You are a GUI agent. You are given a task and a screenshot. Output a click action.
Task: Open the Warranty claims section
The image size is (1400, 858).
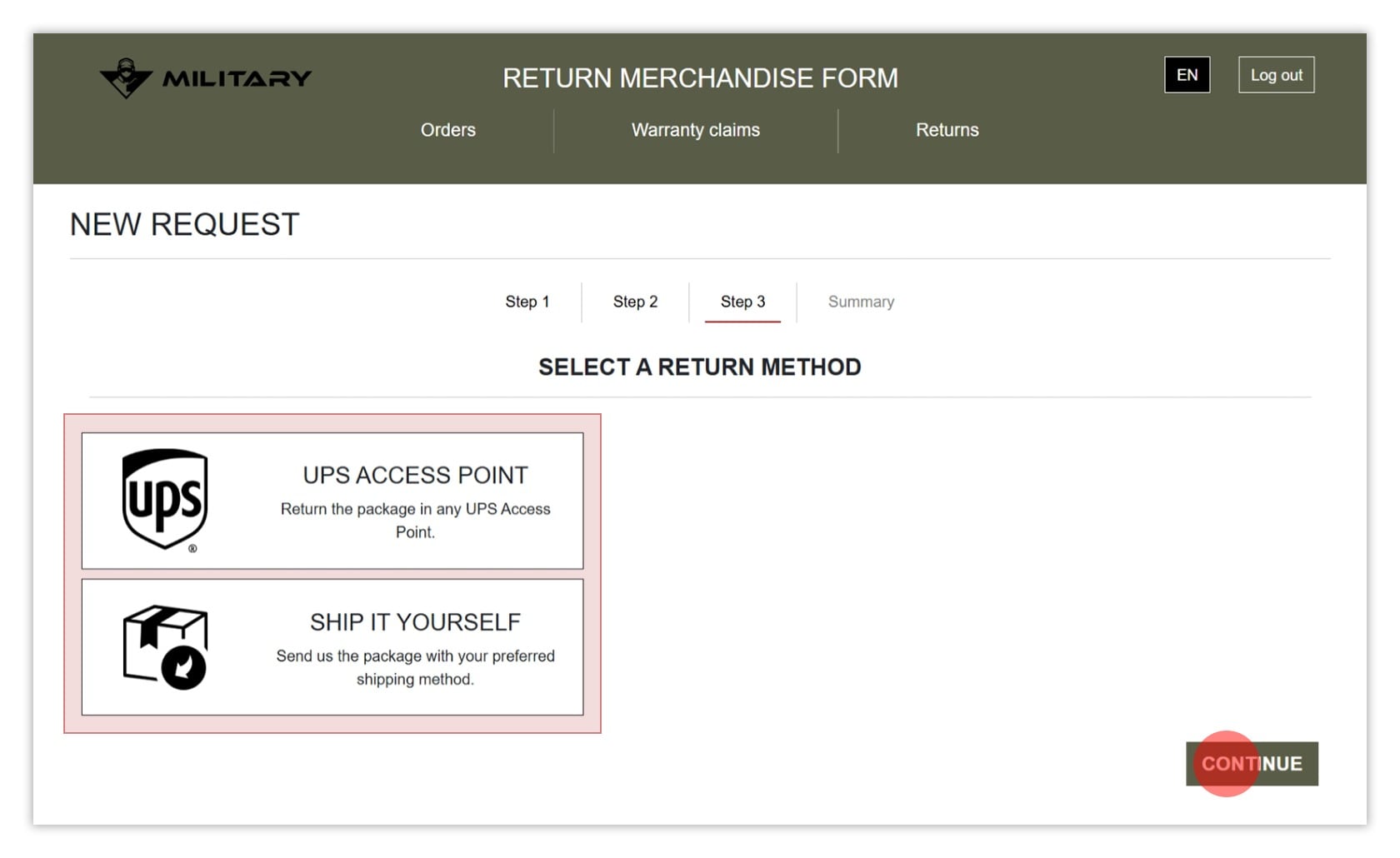click(x=696, y=130)
